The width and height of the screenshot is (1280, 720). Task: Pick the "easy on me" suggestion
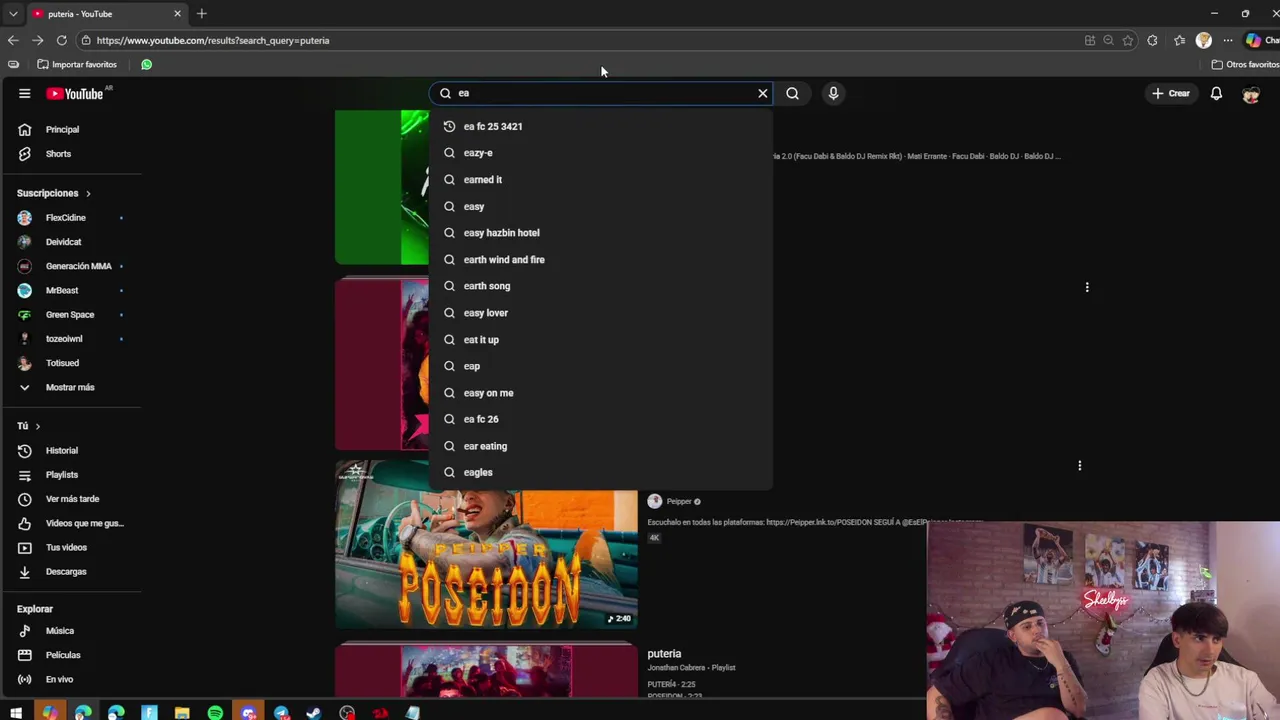(600, 393)
